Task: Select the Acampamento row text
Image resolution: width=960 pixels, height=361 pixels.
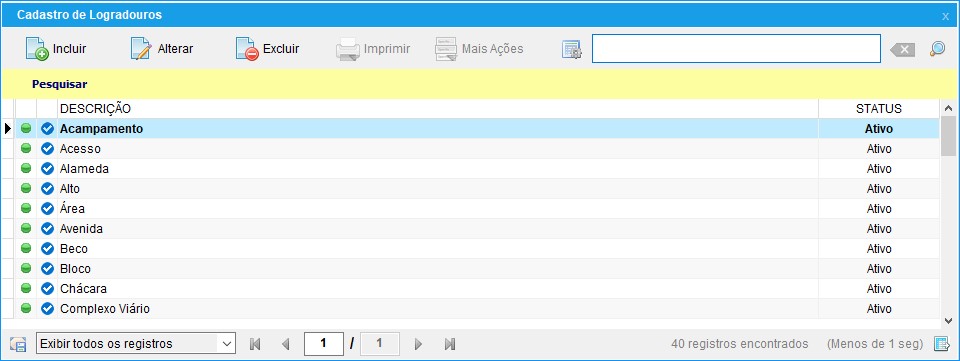Action: [102, 129]
